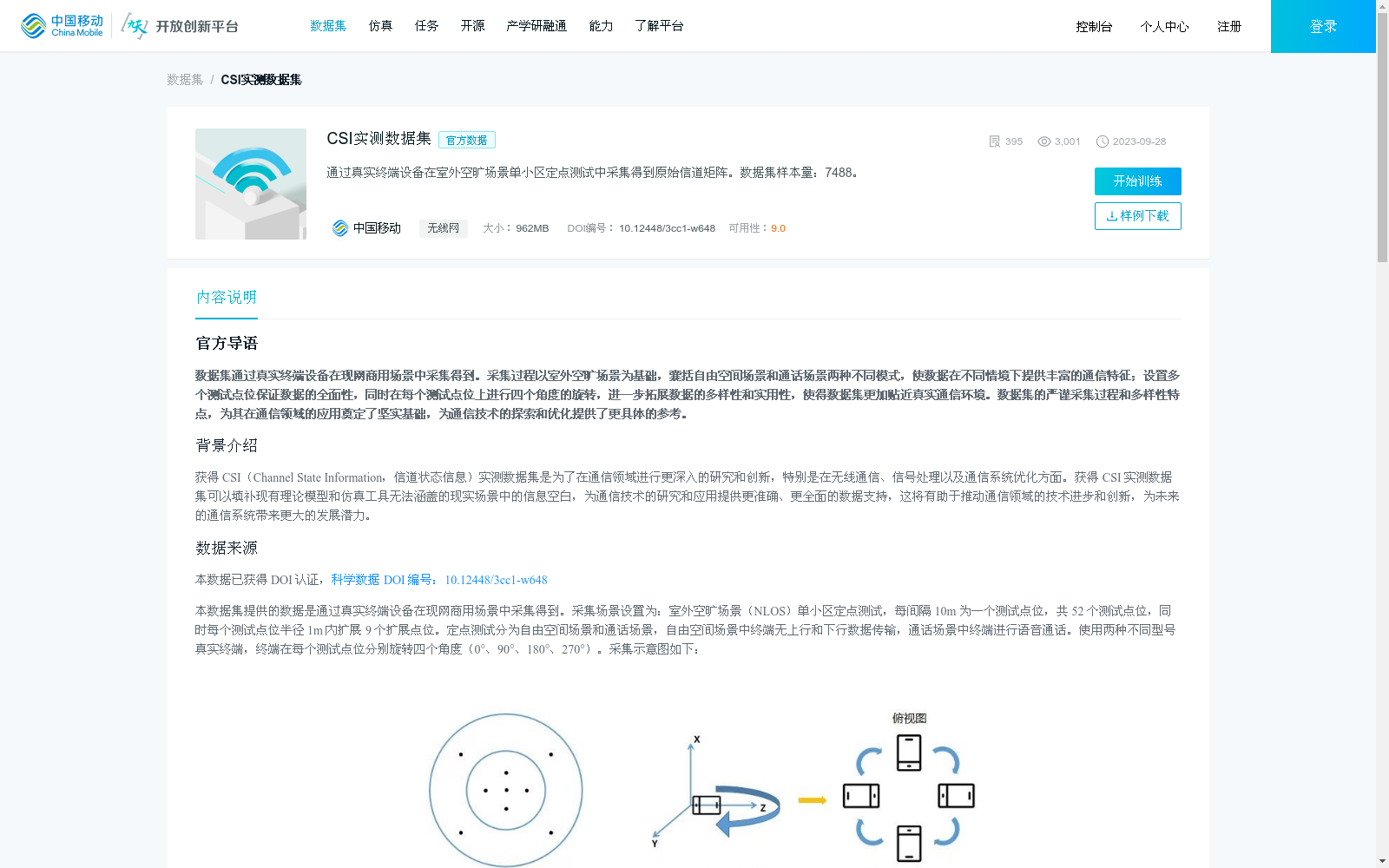Click the eye icon next to 3,001 views
1389x868 pixels.
[1044, 141]
